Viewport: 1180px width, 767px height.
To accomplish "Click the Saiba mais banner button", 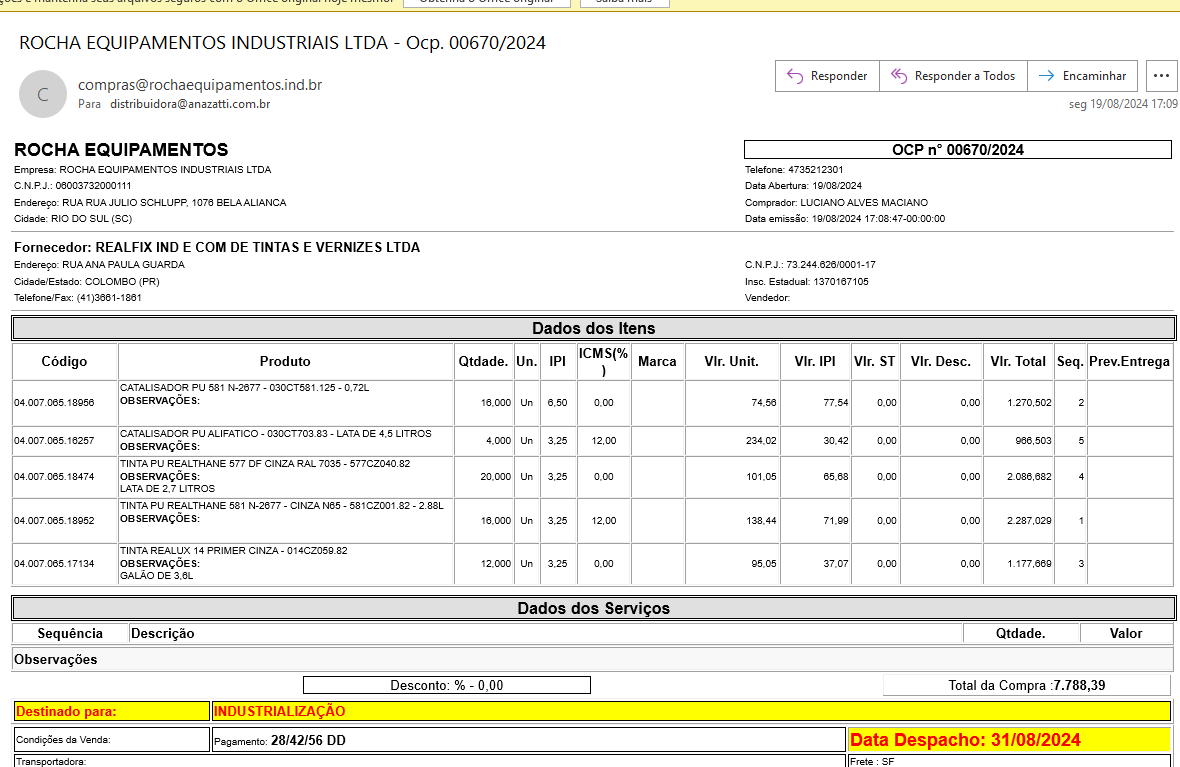I will point(623,2).
